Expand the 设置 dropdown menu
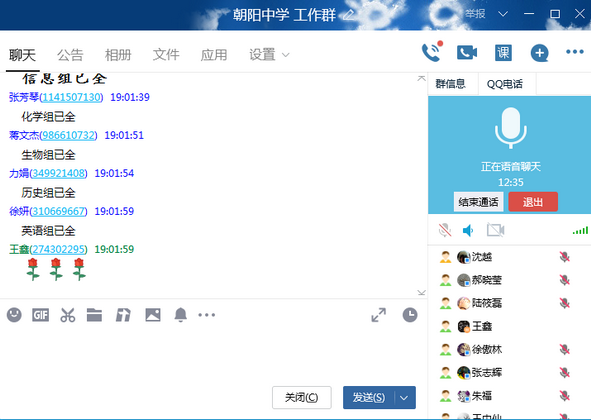 coord(269,55)
